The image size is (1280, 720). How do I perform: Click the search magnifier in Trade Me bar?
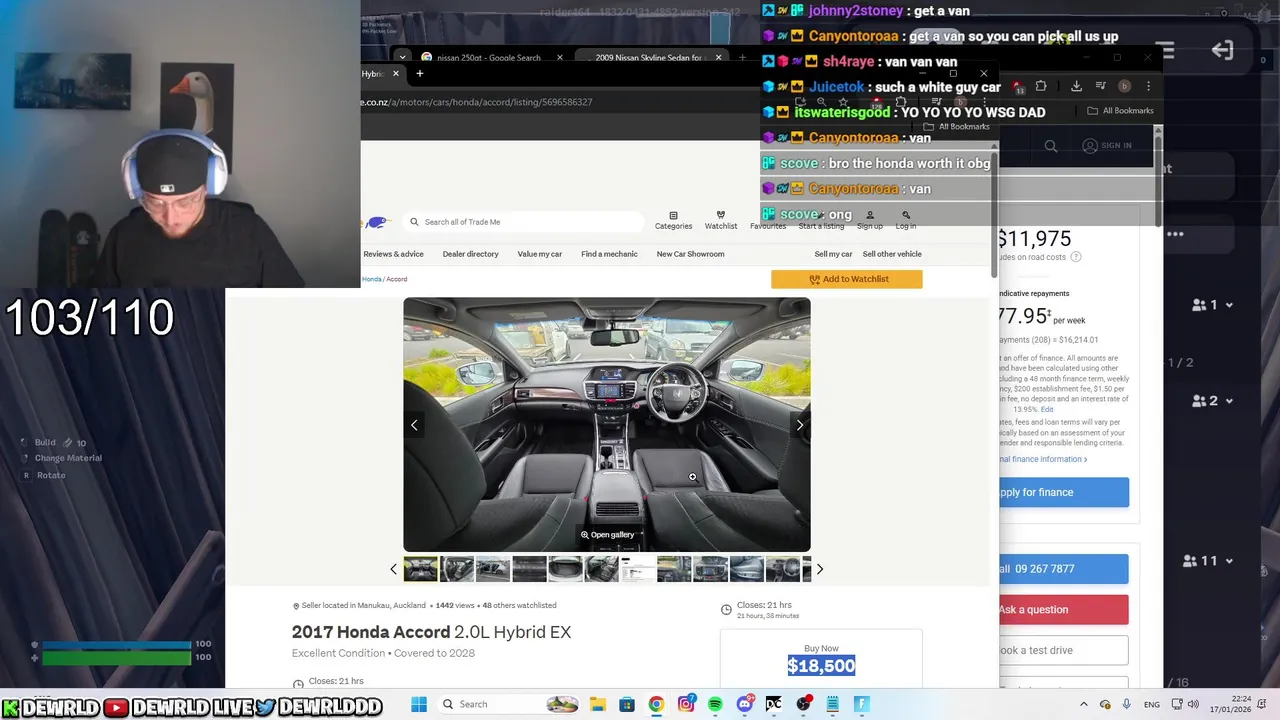coord(414,222)
